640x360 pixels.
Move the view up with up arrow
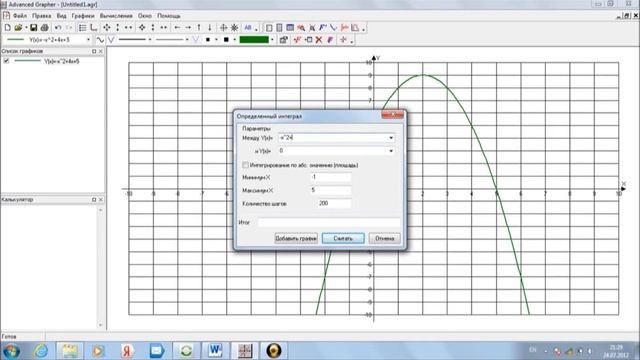(199, 28)
